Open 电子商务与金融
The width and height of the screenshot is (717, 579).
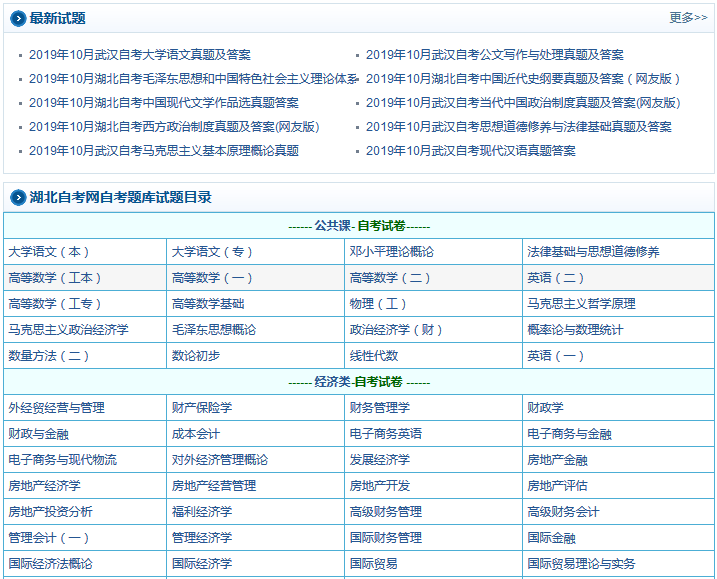tap(569, 434)
